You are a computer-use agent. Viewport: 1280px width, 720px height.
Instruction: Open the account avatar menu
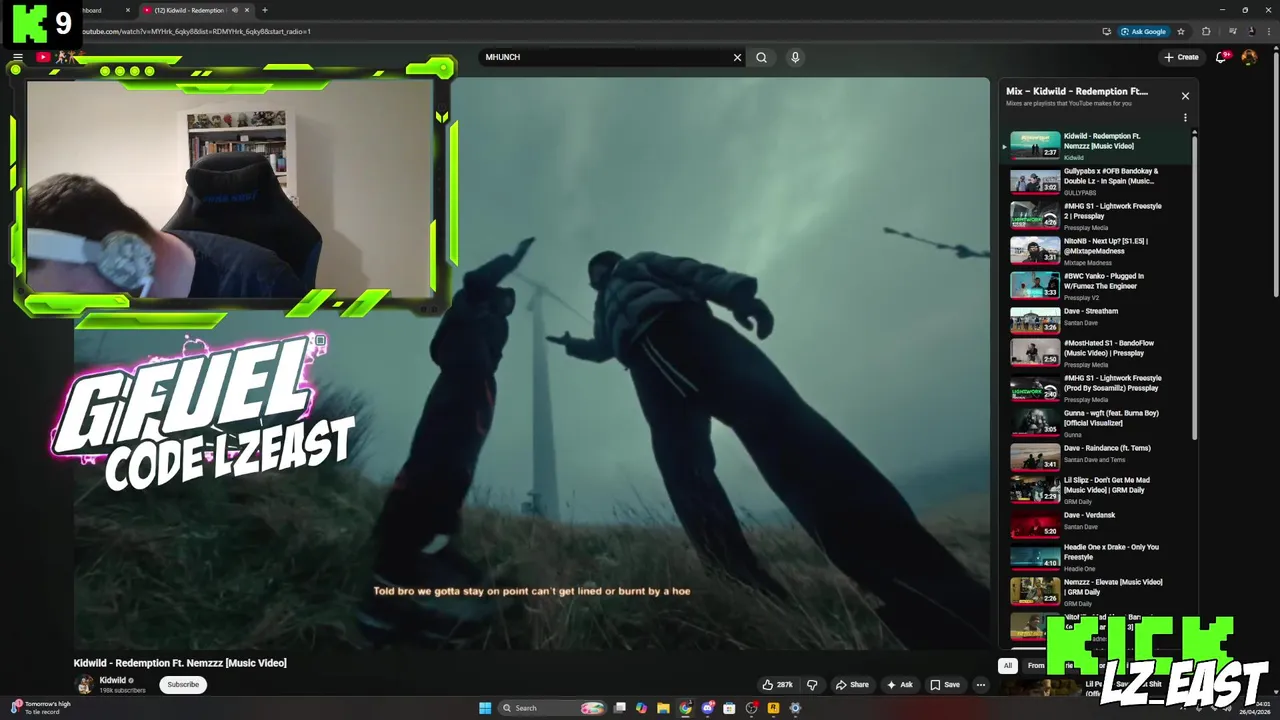click(x=1249, y=57)
